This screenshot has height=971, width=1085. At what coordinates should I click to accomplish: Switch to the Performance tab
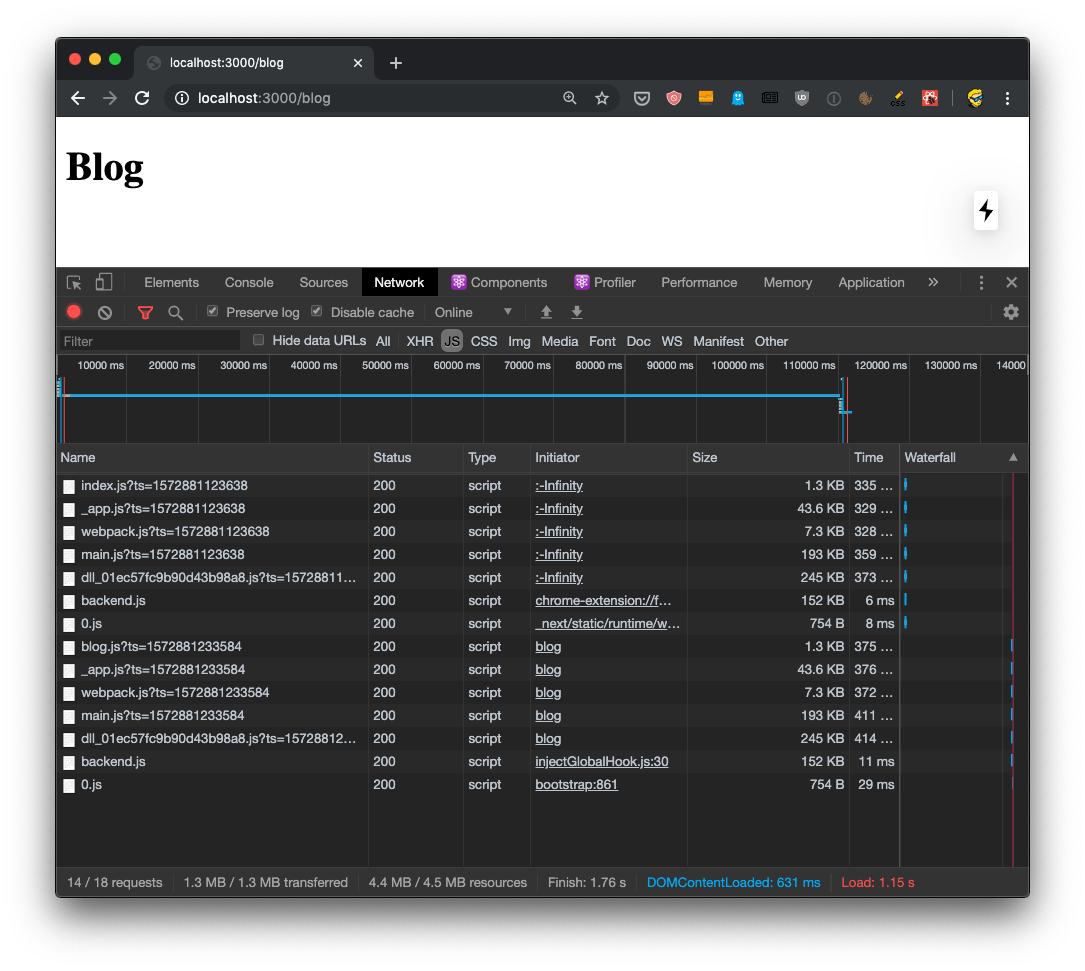coord(699,282)
